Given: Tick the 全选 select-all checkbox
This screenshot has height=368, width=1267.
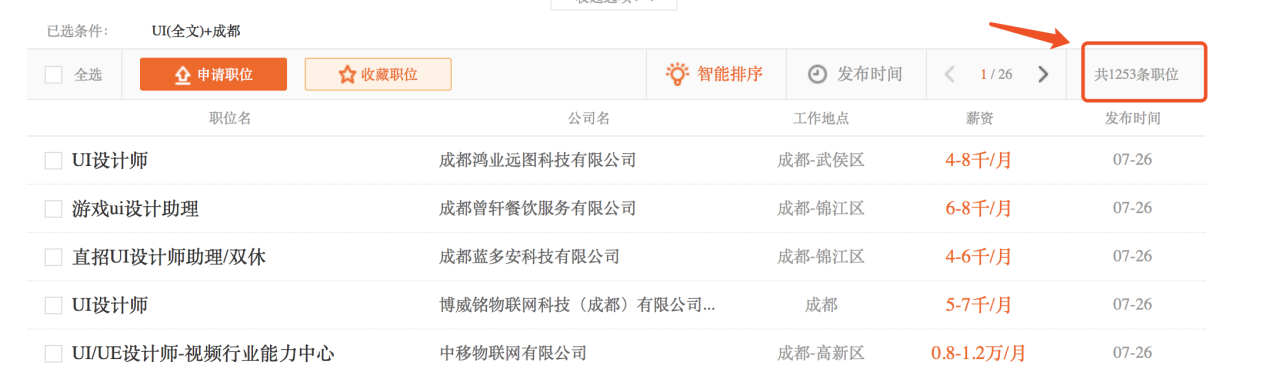Looking at the screenshot, I should tap(54, 74).
